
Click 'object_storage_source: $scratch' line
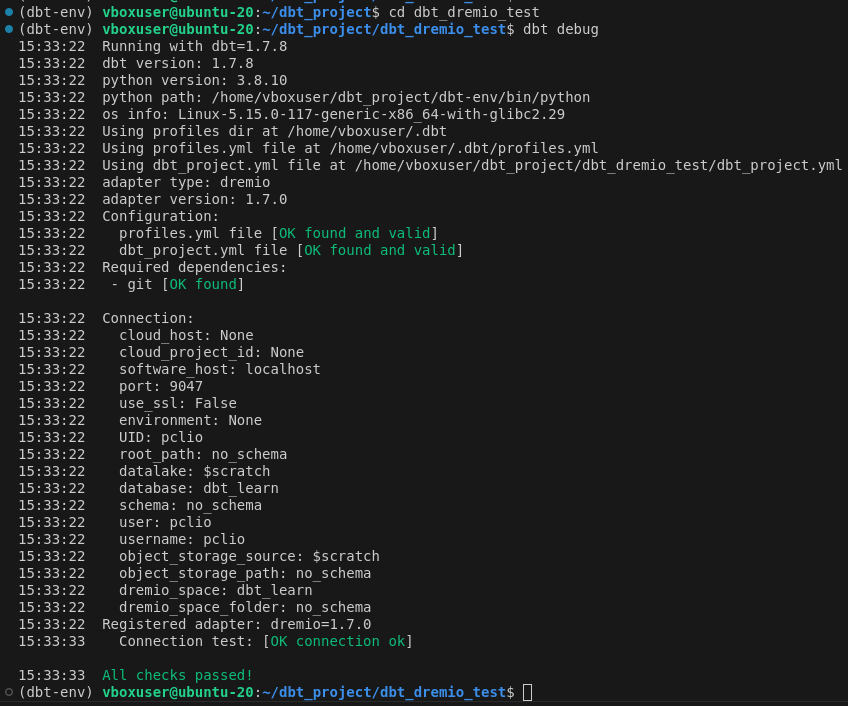249,557
